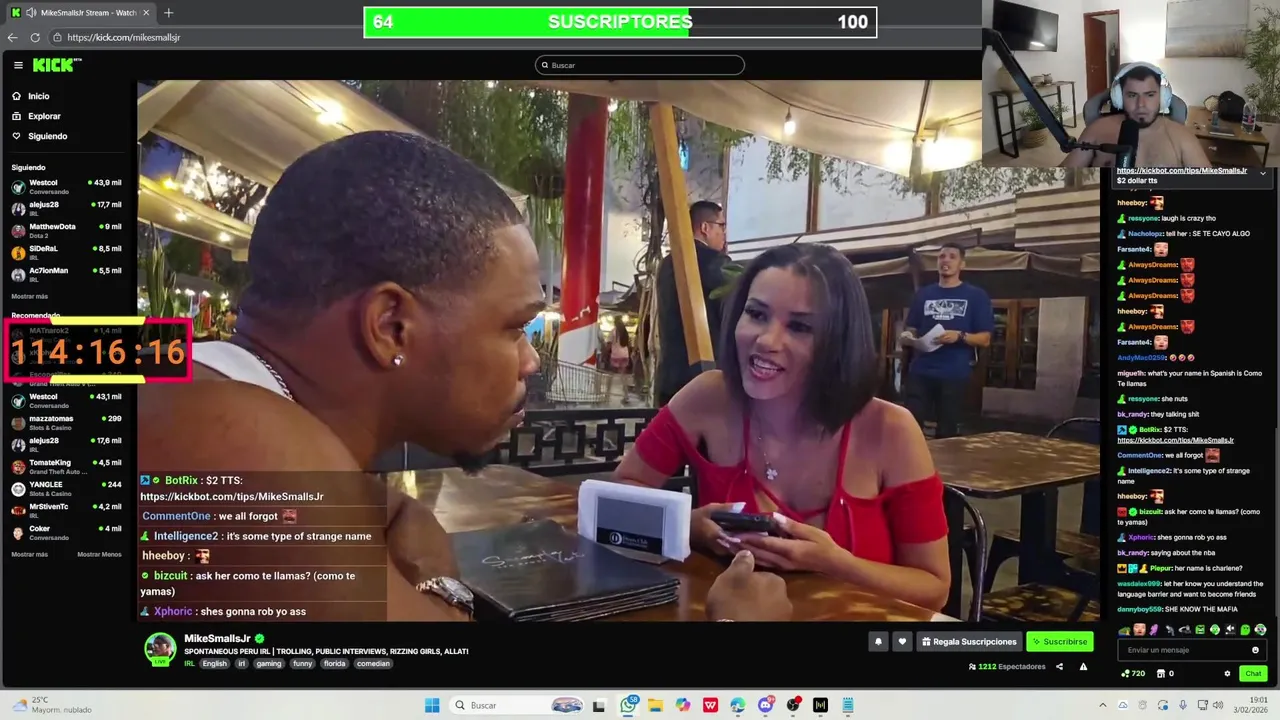Click the green Suscribirse button
The height and width of the screenshot is (720, 1280).
pos(1059,642)
